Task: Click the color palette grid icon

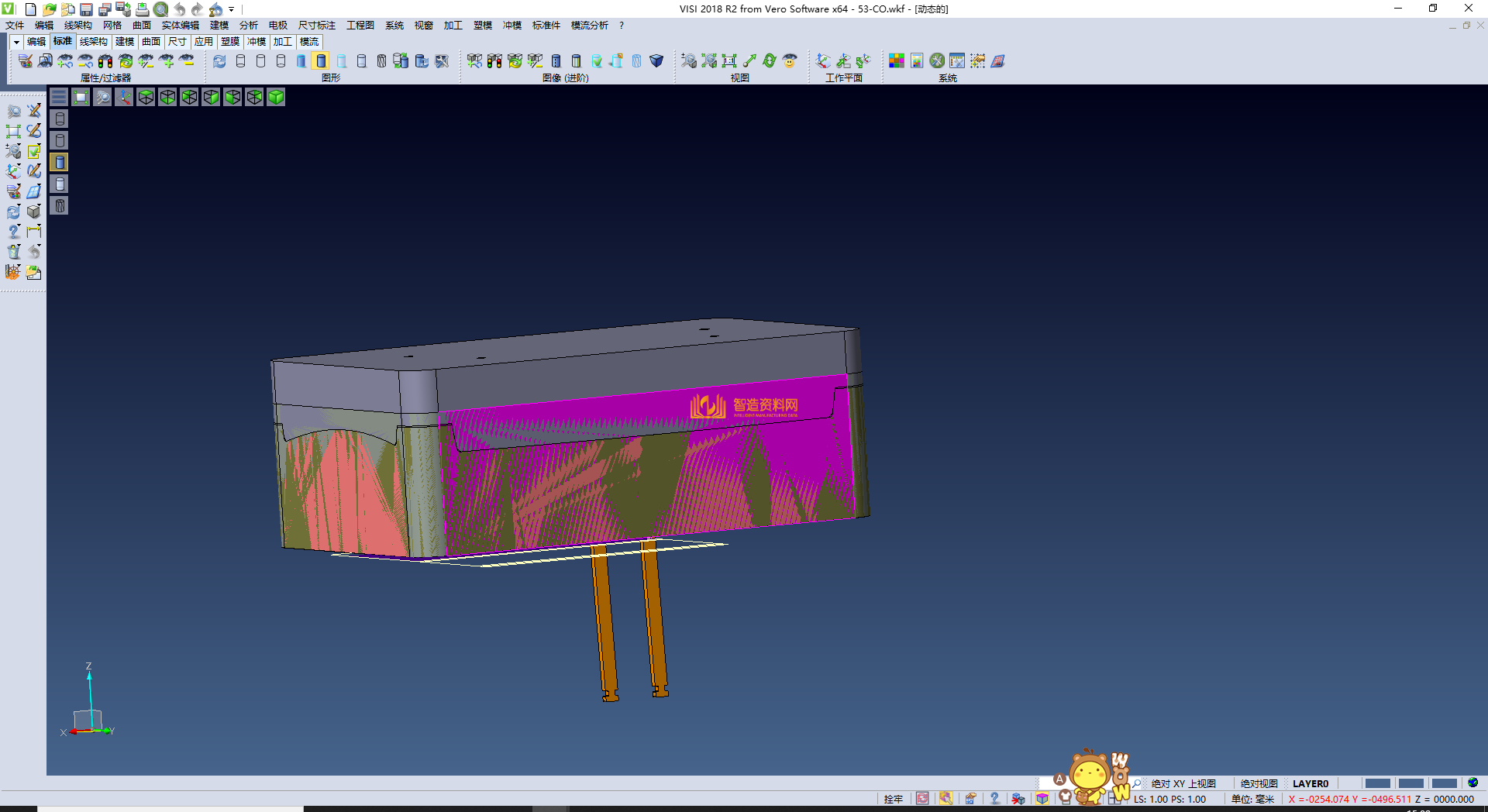Action: coord(896,60)
